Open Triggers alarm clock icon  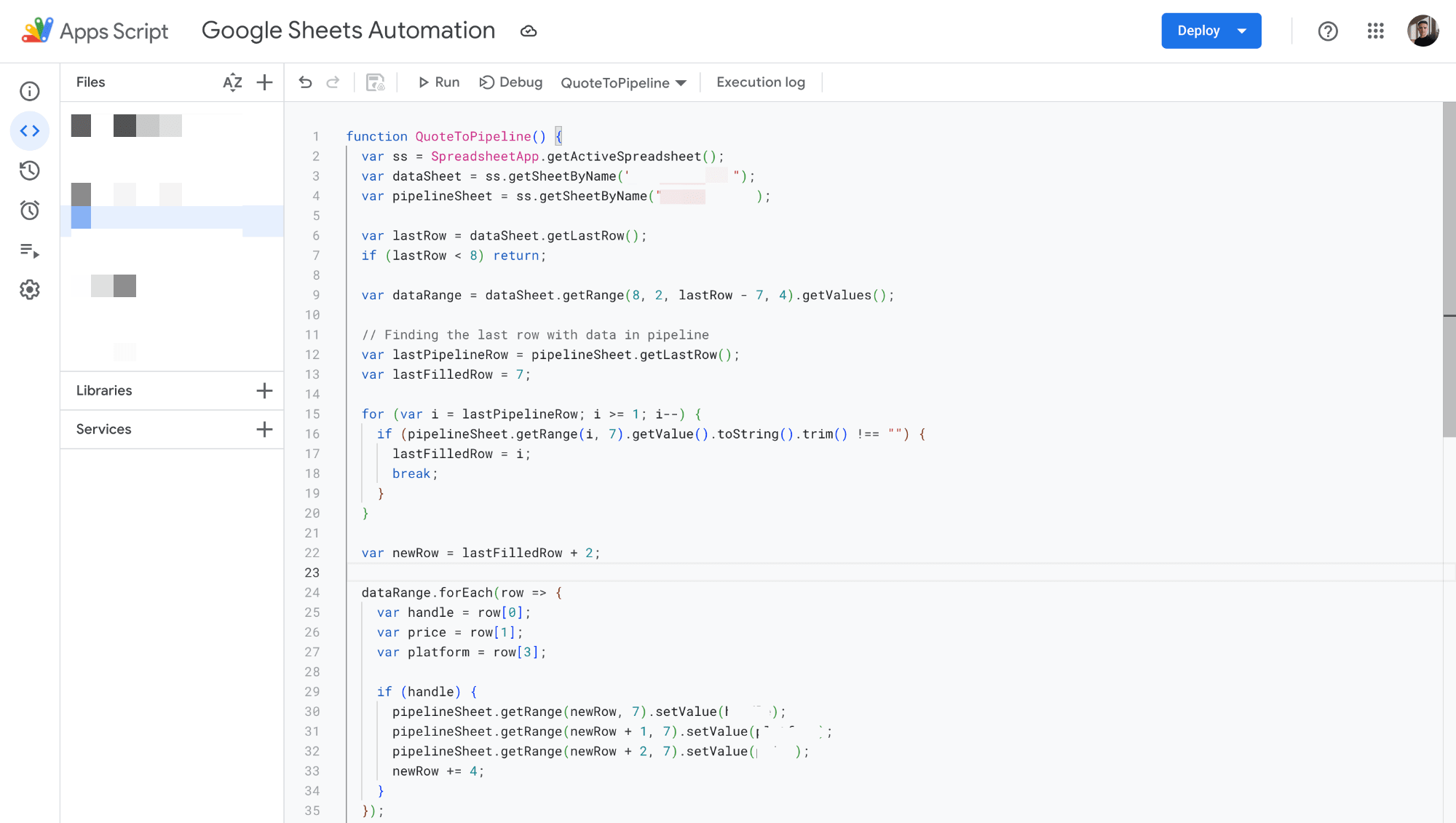30,210
